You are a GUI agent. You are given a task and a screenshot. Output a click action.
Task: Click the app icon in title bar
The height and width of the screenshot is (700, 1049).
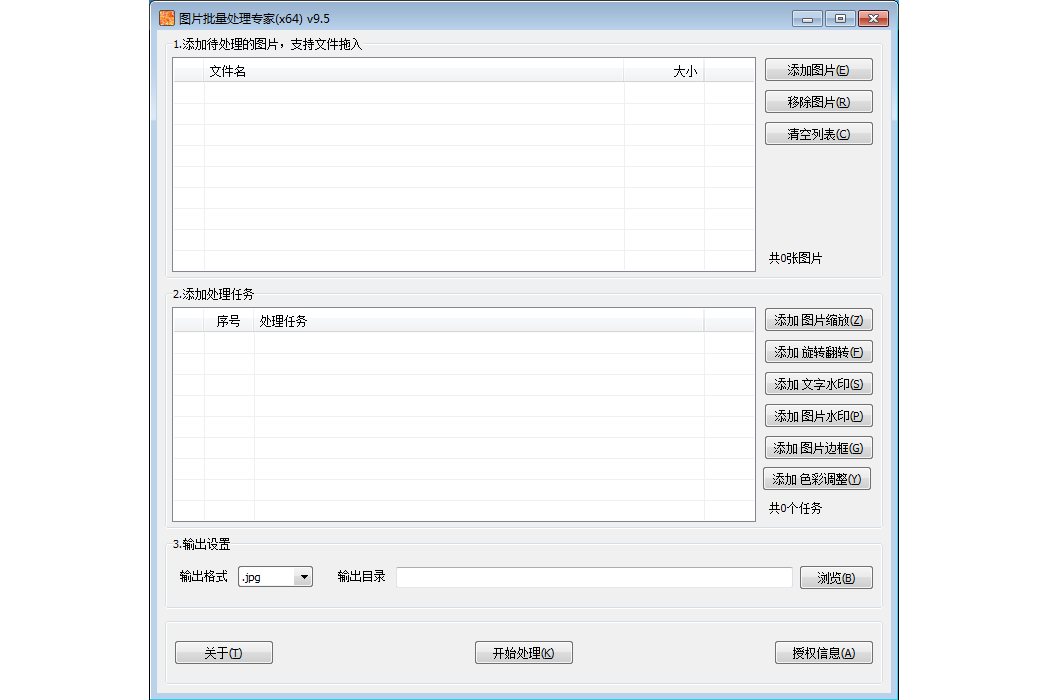point(167,18)
